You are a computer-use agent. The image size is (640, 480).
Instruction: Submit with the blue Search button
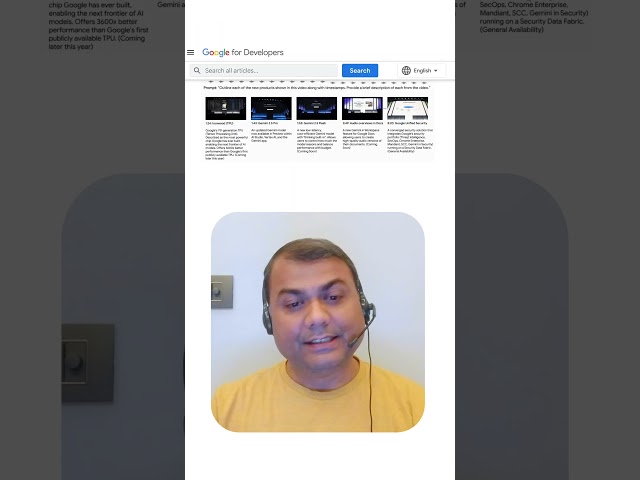pos(360,71)
